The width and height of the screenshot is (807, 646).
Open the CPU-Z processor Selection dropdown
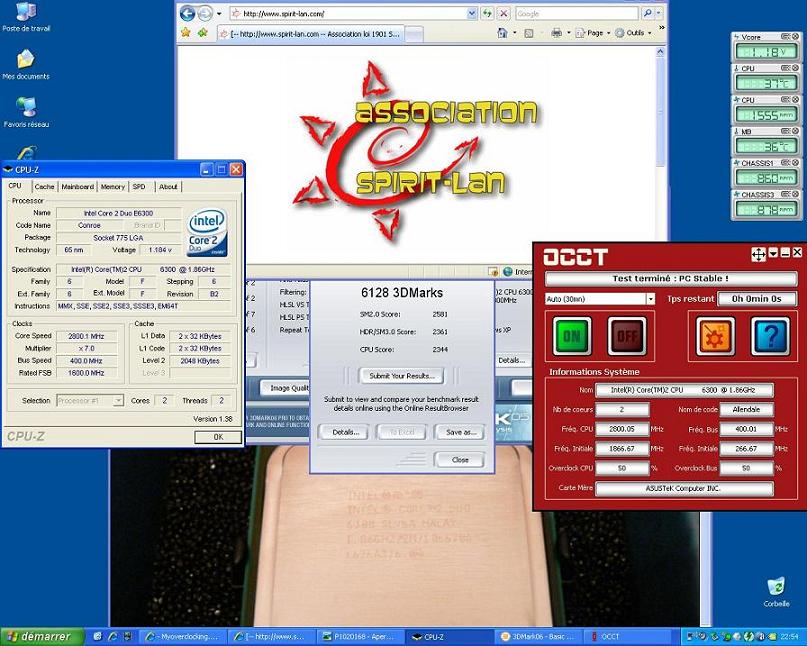click(118, 400)
